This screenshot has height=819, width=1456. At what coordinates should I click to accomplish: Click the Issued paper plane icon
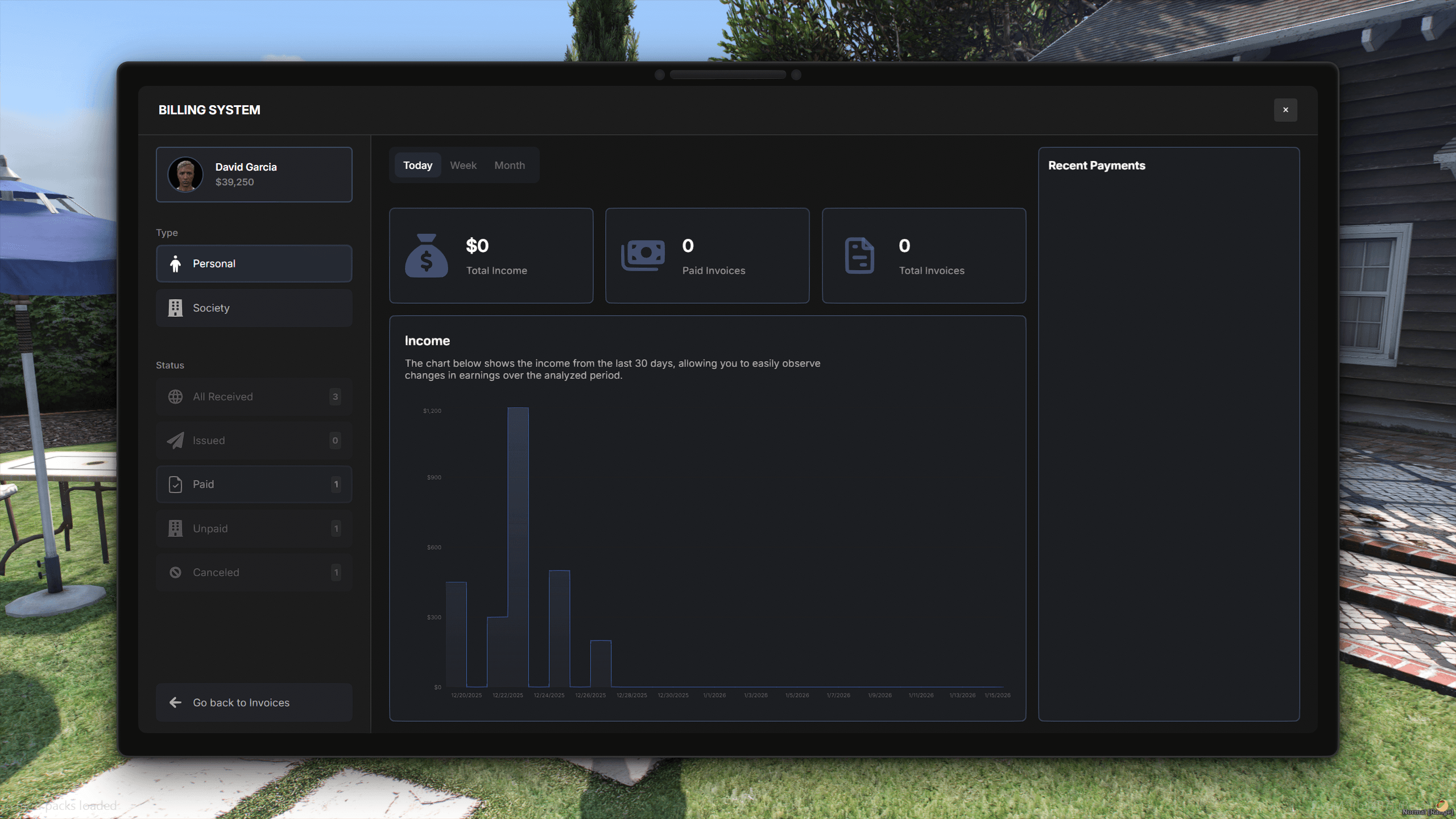(175, 440)
